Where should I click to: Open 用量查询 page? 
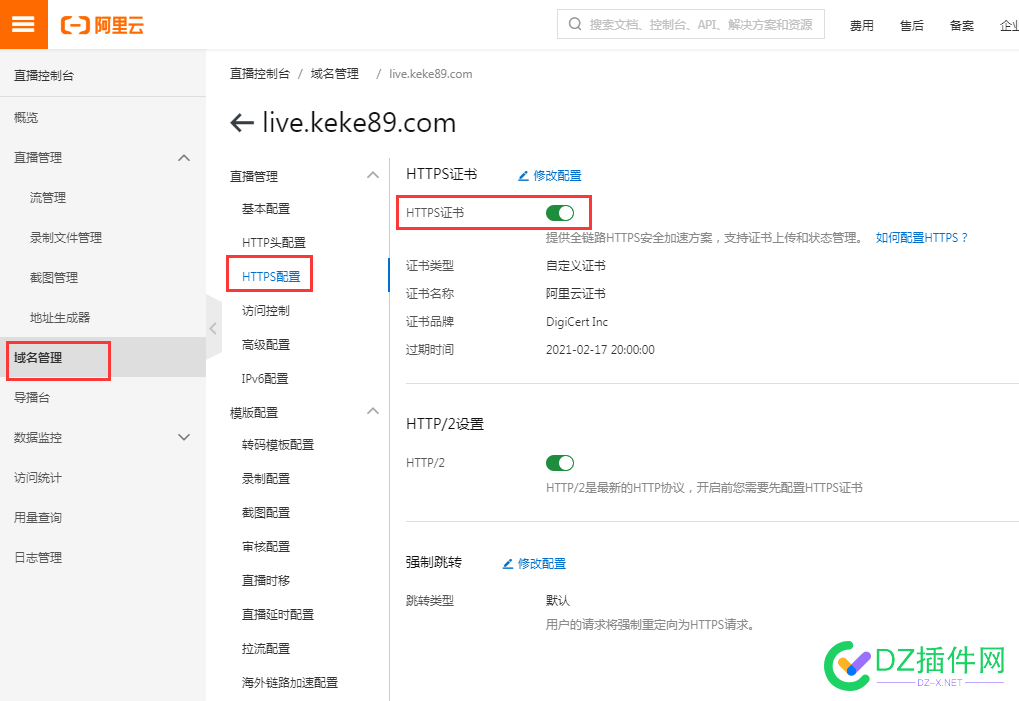click(38, 518)
